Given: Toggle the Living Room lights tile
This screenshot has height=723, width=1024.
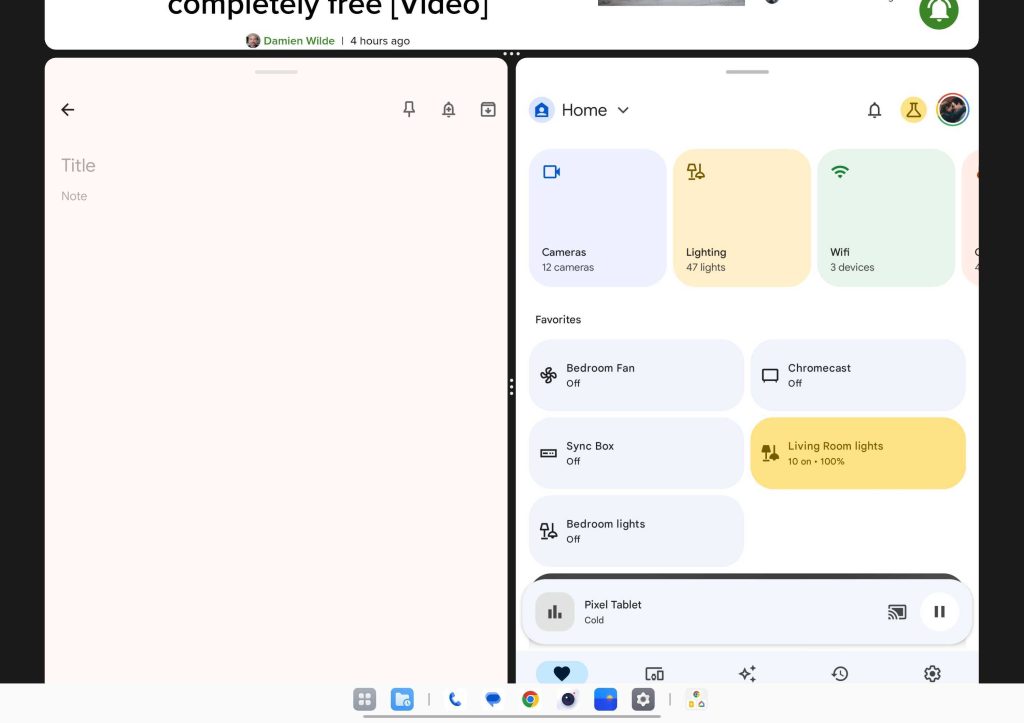Looking at the screenshot, I should [857, 453].
